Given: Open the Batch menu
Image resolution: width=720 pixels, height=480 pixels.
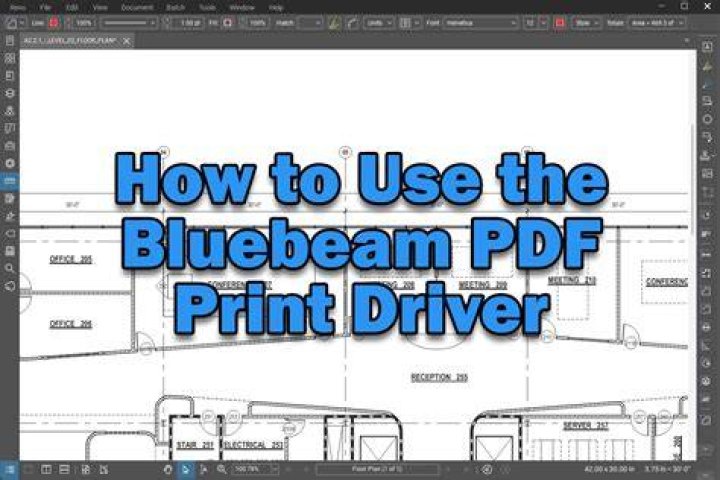Looking at the screenshot, I should 176,7.
